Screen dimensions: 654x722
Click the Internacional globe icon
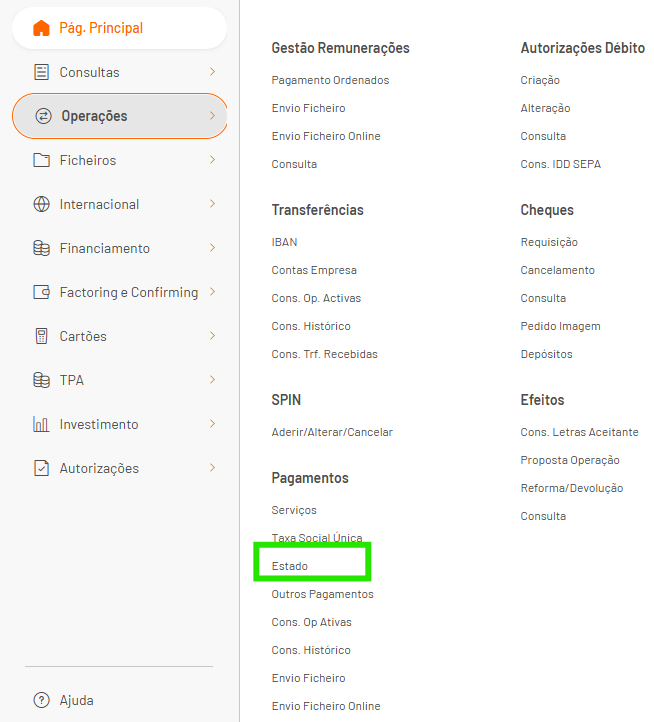(x=41, y=204)
